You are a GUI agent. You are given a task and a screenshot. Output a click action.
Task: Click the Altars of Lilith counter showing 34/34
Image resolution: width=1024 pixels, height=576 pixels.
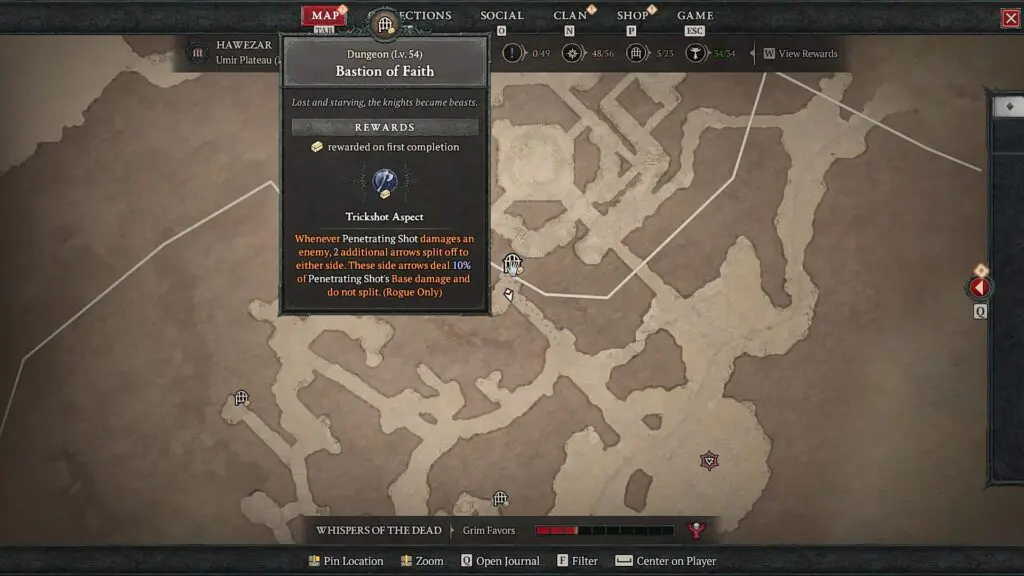710,53
